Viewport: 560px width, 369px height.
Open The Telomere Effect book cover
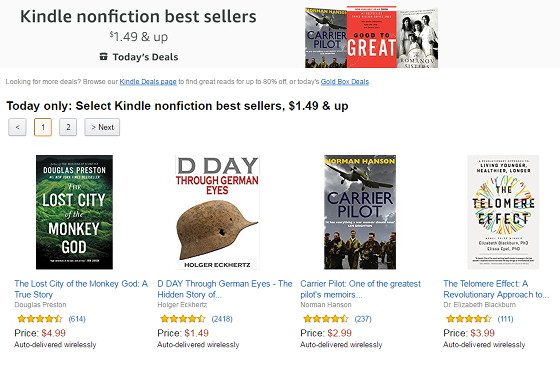503,212
